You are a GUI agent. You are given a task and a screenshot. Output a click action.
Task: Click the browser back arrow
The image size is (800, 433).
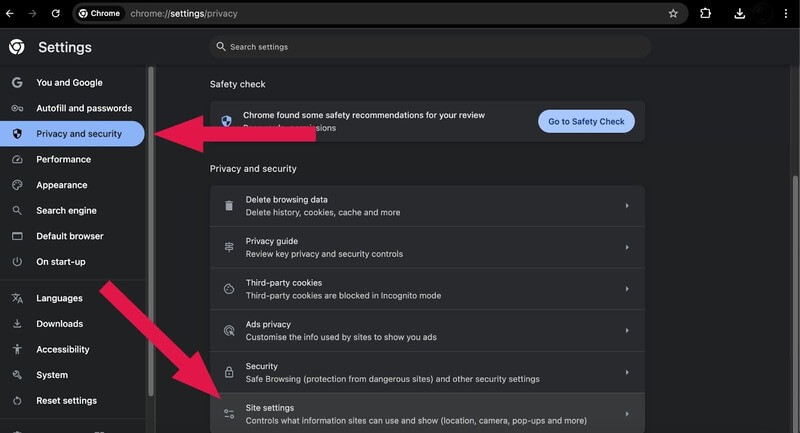pos(10,13)
